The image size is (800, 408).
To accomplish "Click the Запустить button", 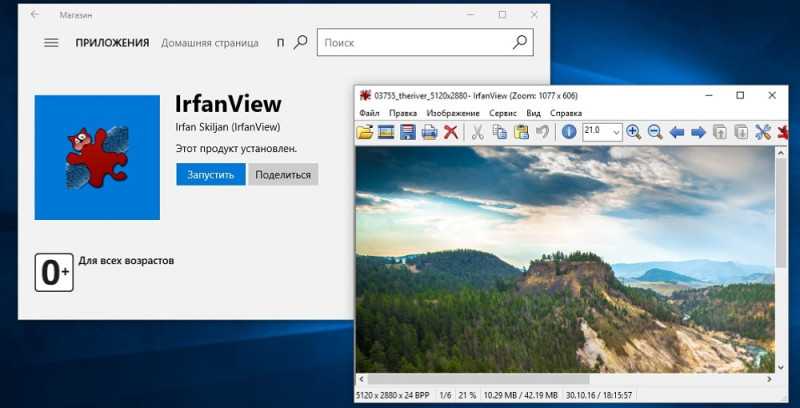I will (211, 174).
